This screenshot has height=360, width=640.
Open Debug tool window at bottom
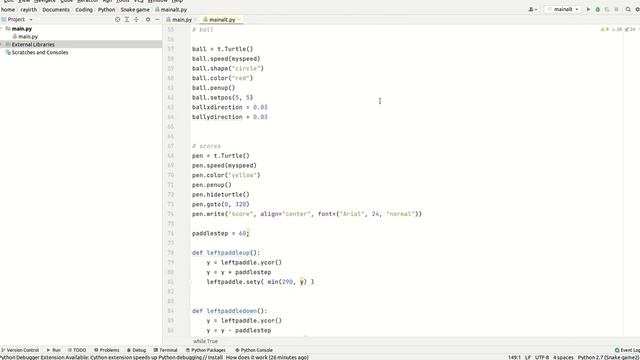click(x=136, y=350)
